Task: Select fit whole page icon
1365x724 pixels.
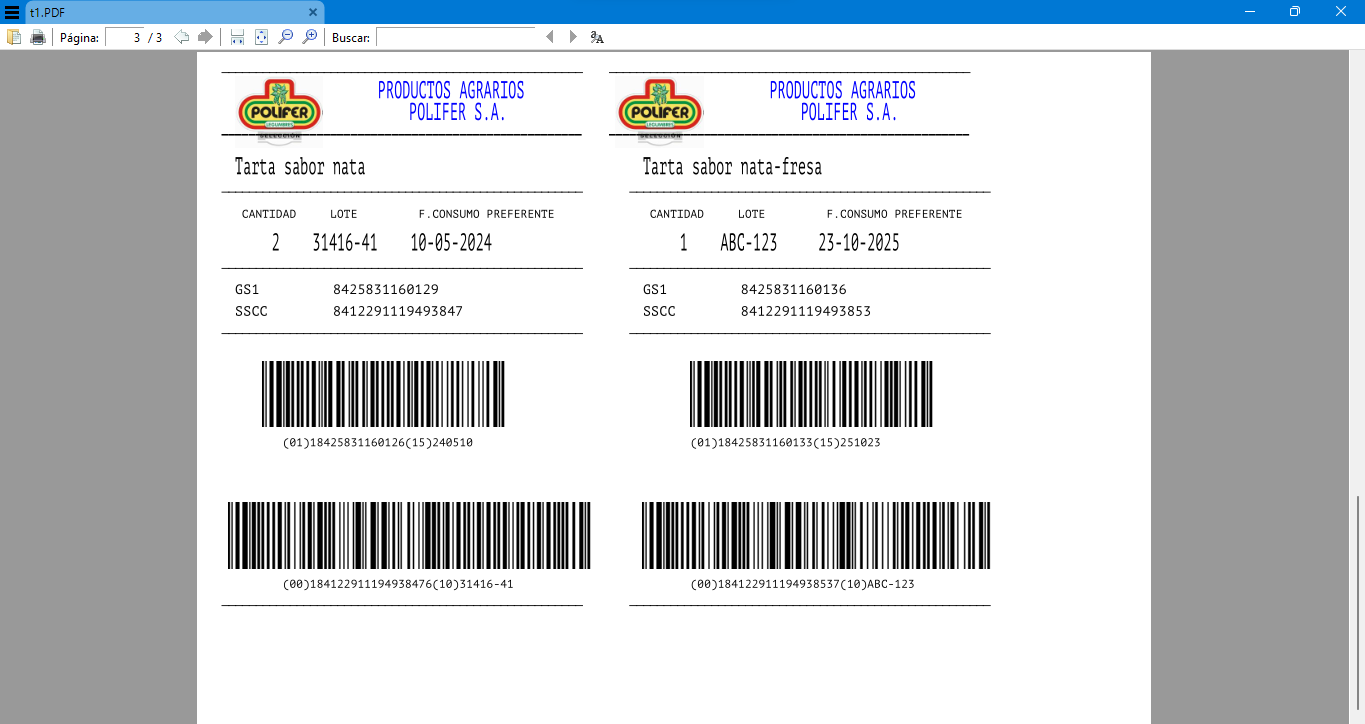Action: 261,37
